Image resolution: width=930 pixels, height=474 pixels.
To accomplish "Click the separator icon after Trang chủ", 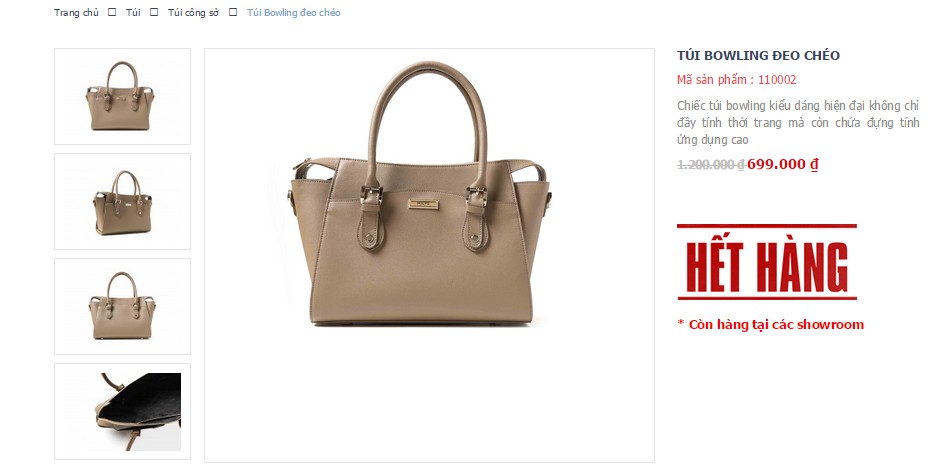I will click(112, 12).
